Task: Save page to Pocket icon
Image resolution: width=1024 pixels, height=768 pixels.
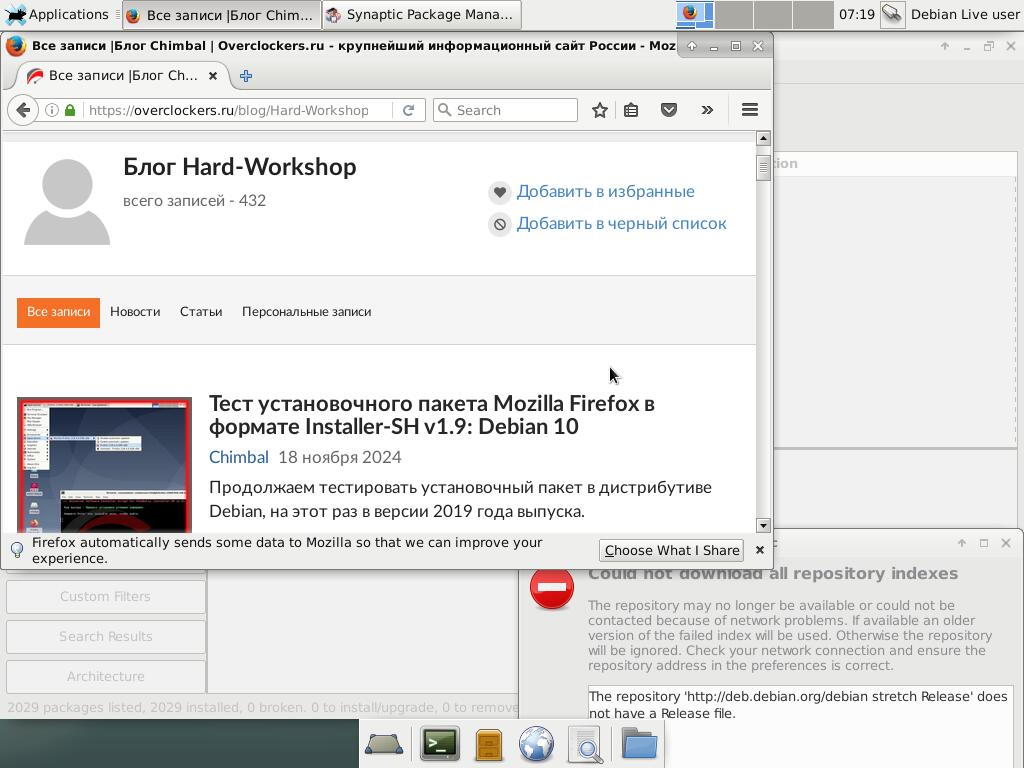Action: point(669,110)
